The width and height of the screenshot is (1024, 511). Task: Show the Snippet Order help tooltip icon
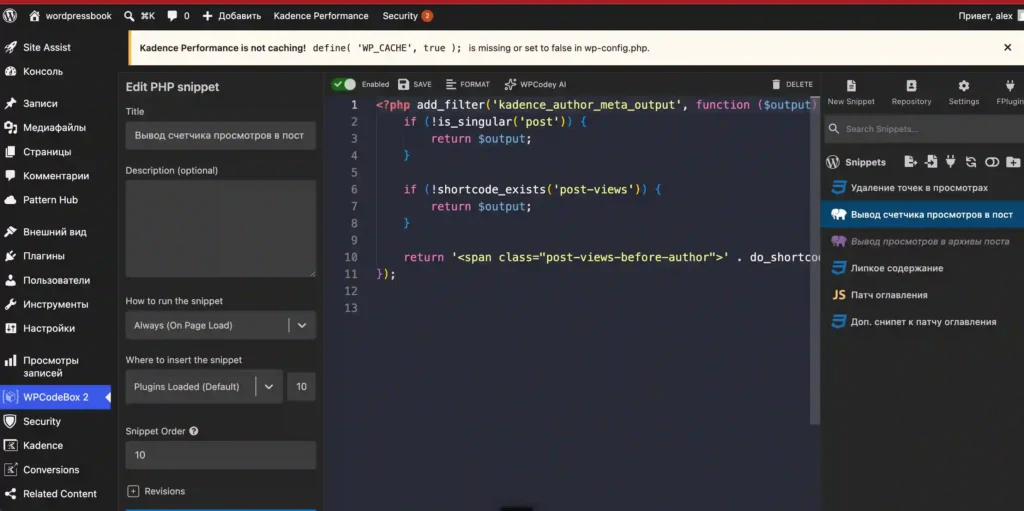tap(194, 431)
